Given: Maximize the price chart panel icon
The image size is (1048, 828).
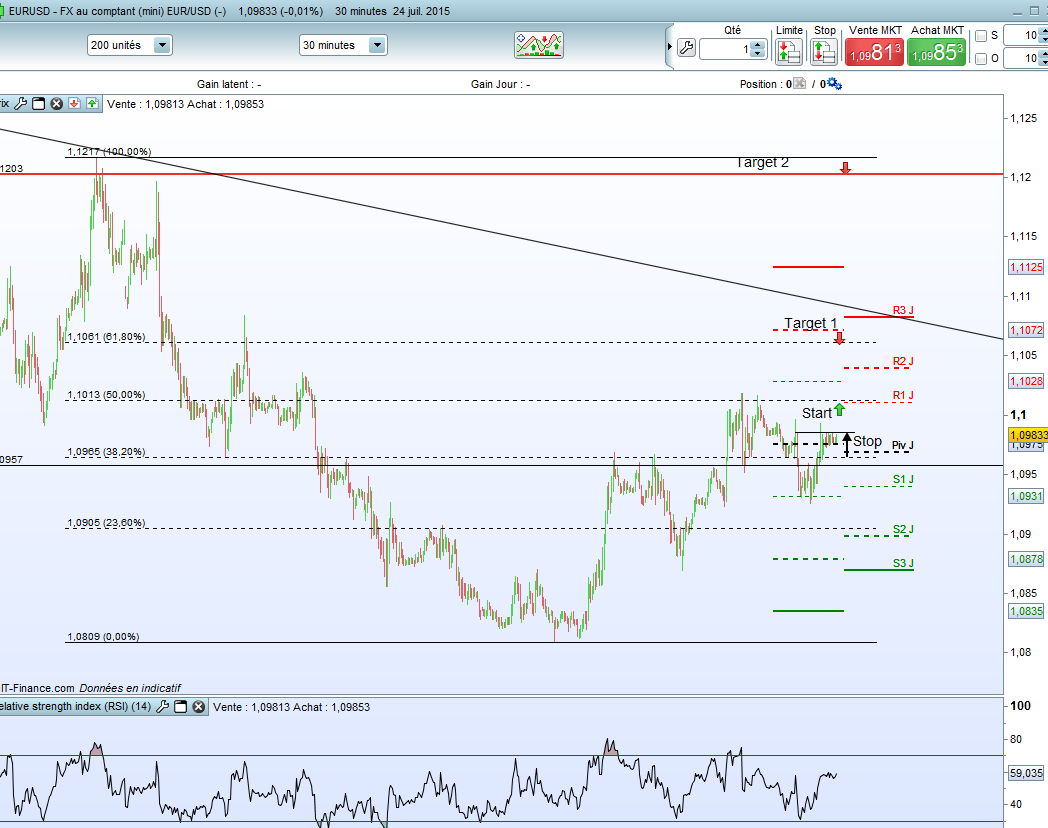Looking at the screenshot, I should [x=39, y=104].
